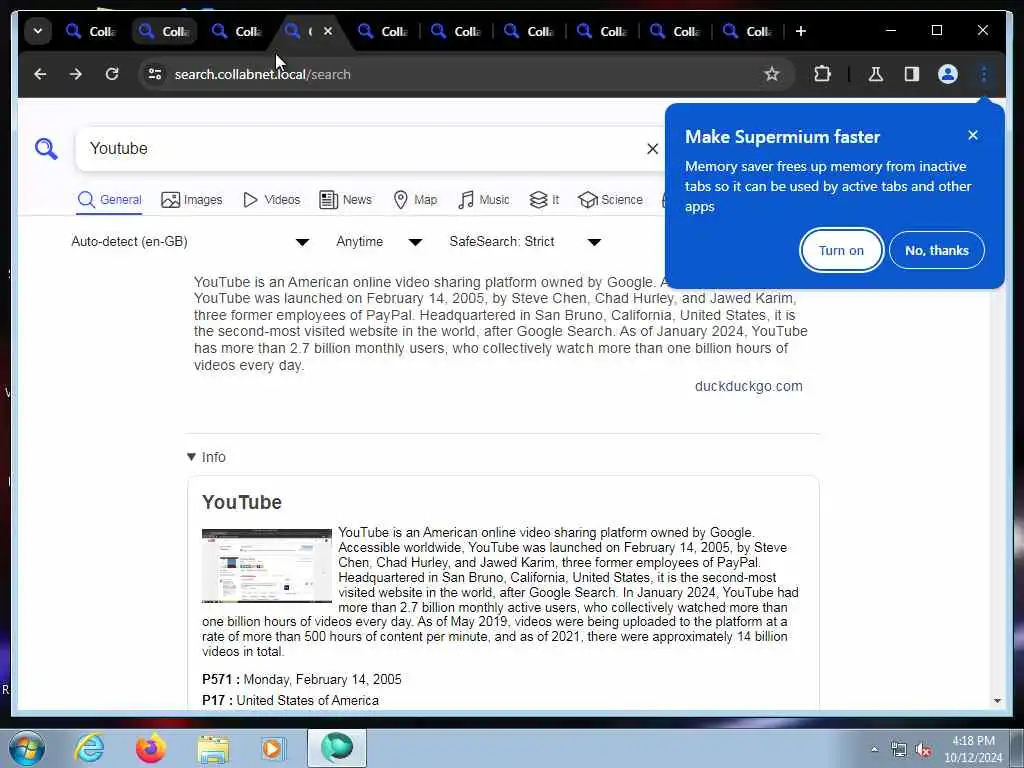The height and width of the screenshot is (768, 1024).
Task: Clear the Youtube search query
Action: [652, 149]
